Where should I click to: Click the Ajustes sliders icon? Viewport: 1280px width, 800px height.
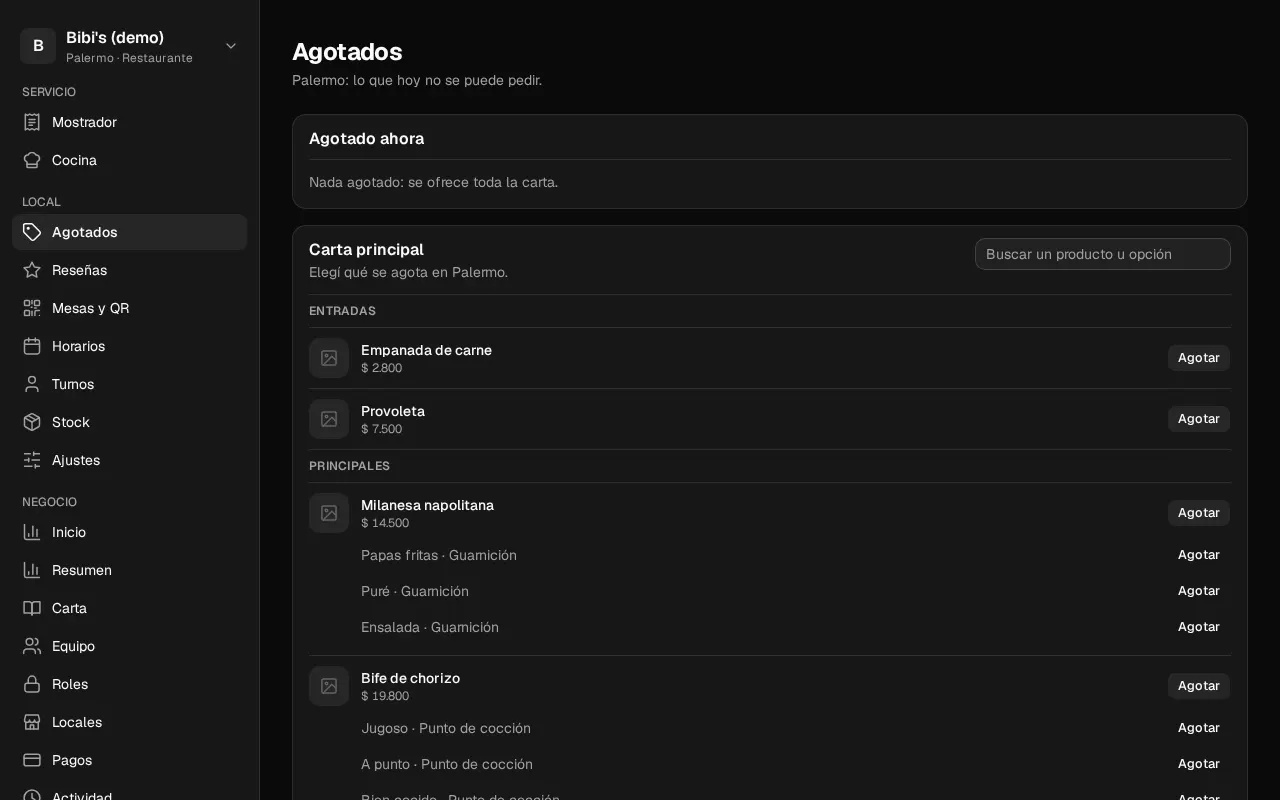(32, 460)
